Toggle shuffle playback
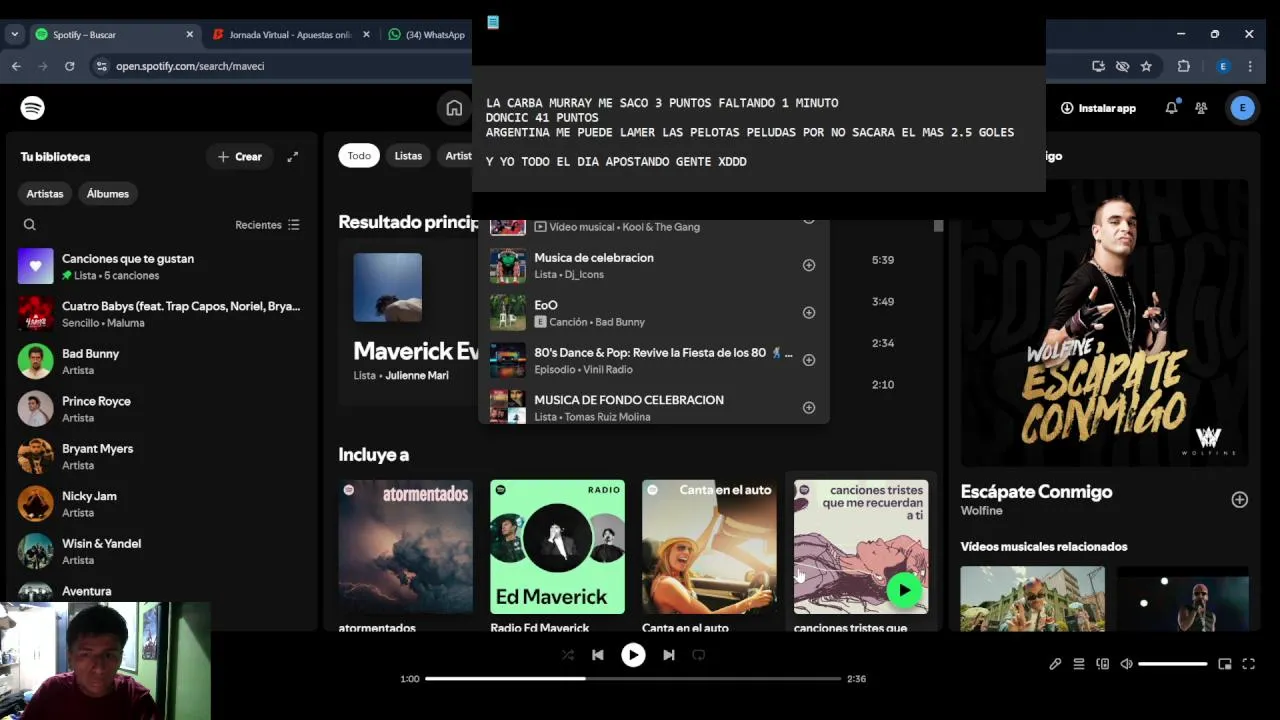 tap(568, 655)
